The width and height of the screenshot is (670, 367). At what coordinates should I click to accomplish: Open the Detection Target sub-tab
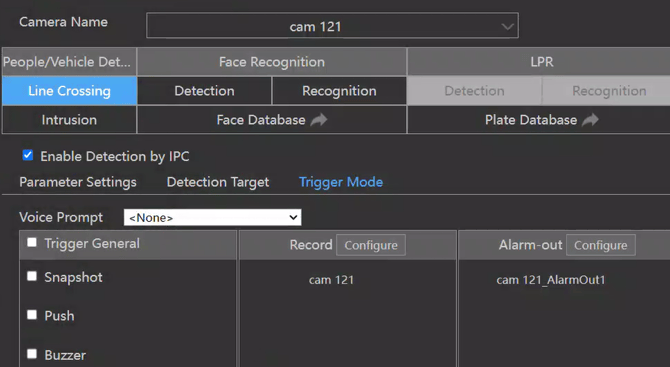coord(218,182)
